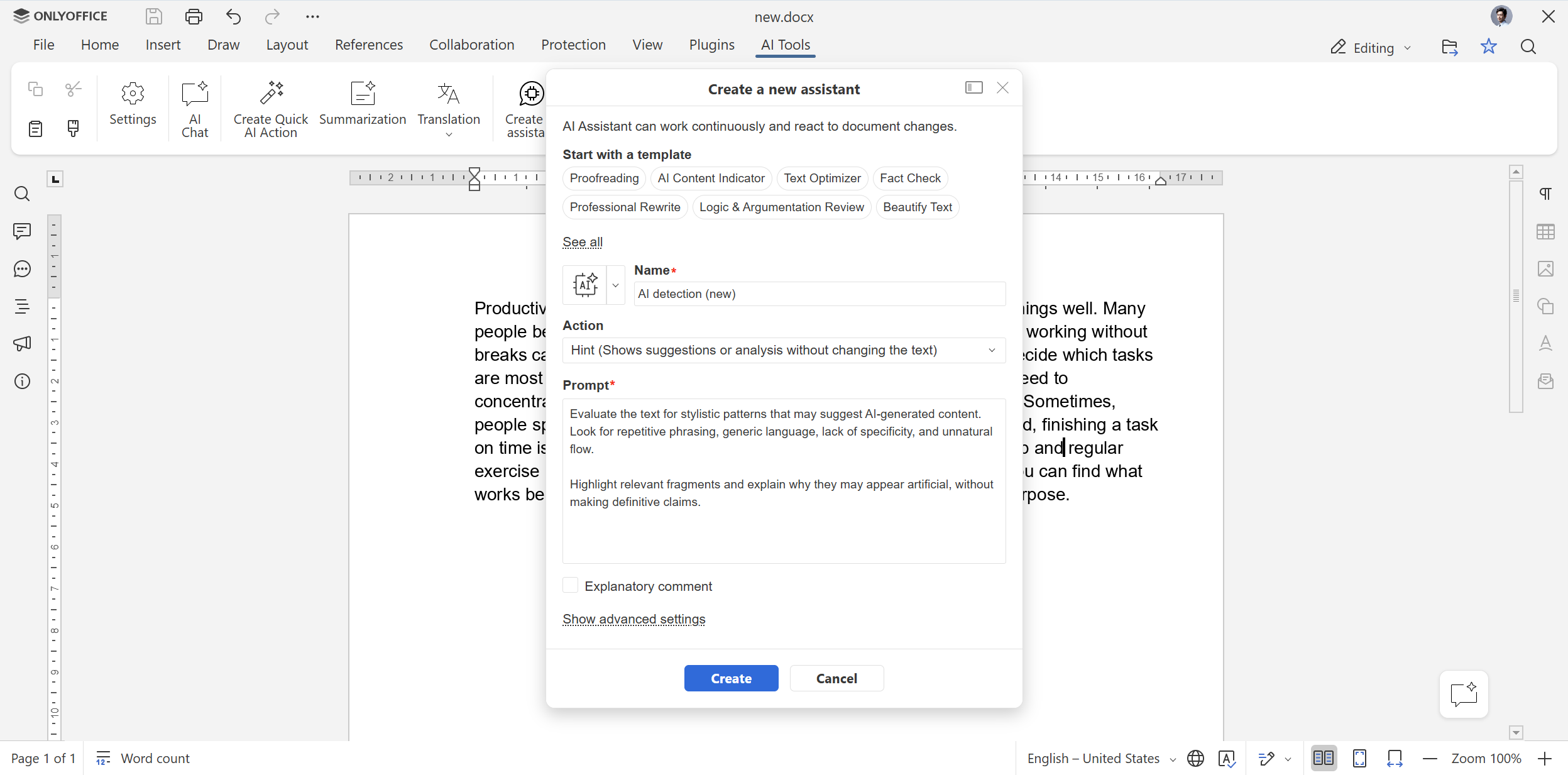Open the Headings navigation panel
The image size is (1568, 775).
[x=22, y=307]
